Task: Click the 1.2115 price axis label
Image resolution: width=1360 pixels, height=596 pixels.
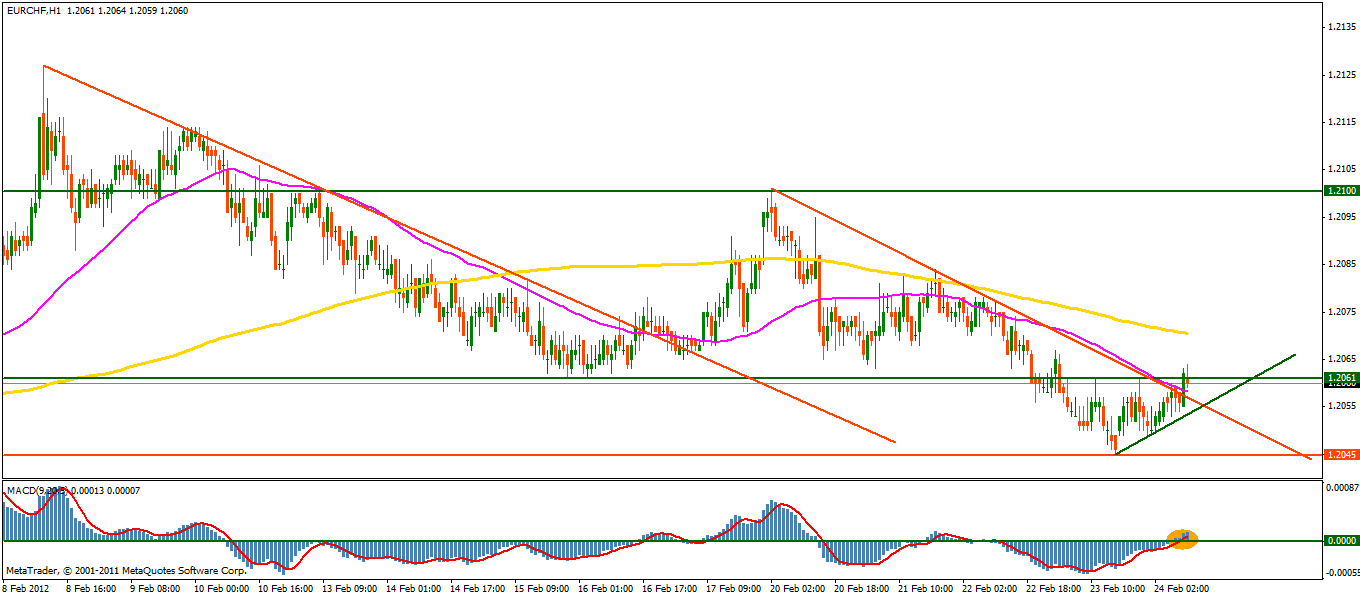Action: point(1340,122)
